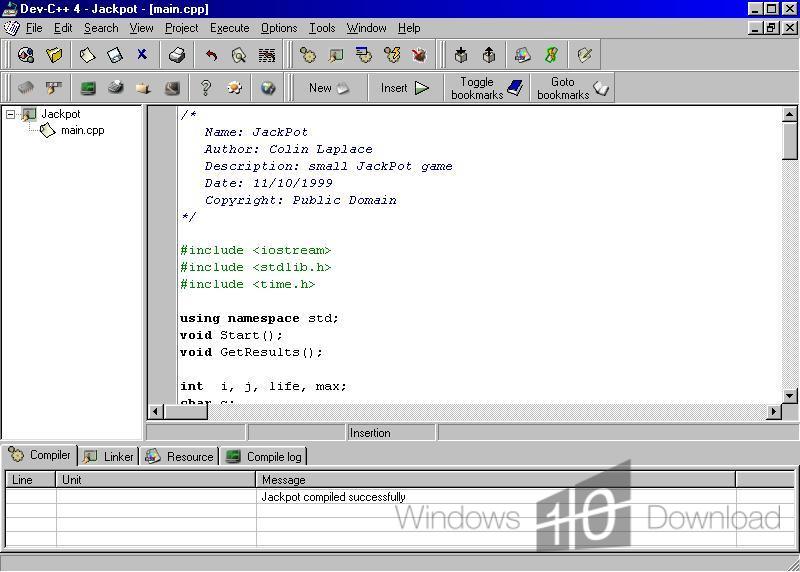Click the 'Jackpot compiled successfully' message row
Viewport: 800px width, 572px height.
tap(400, 497)
